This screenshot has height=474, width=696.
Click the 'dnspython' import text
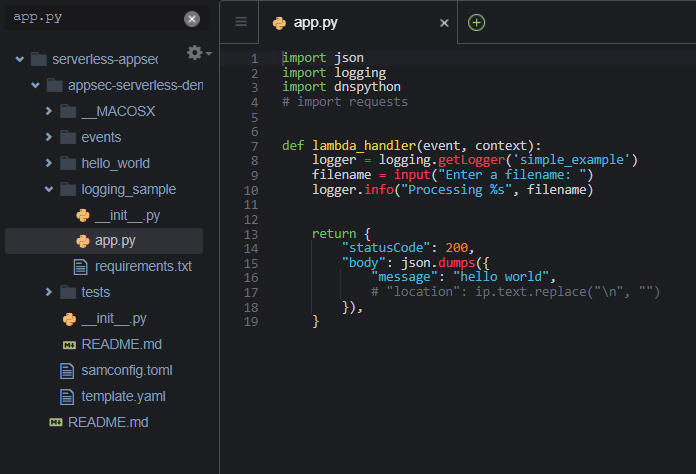[x=367, y=87]
